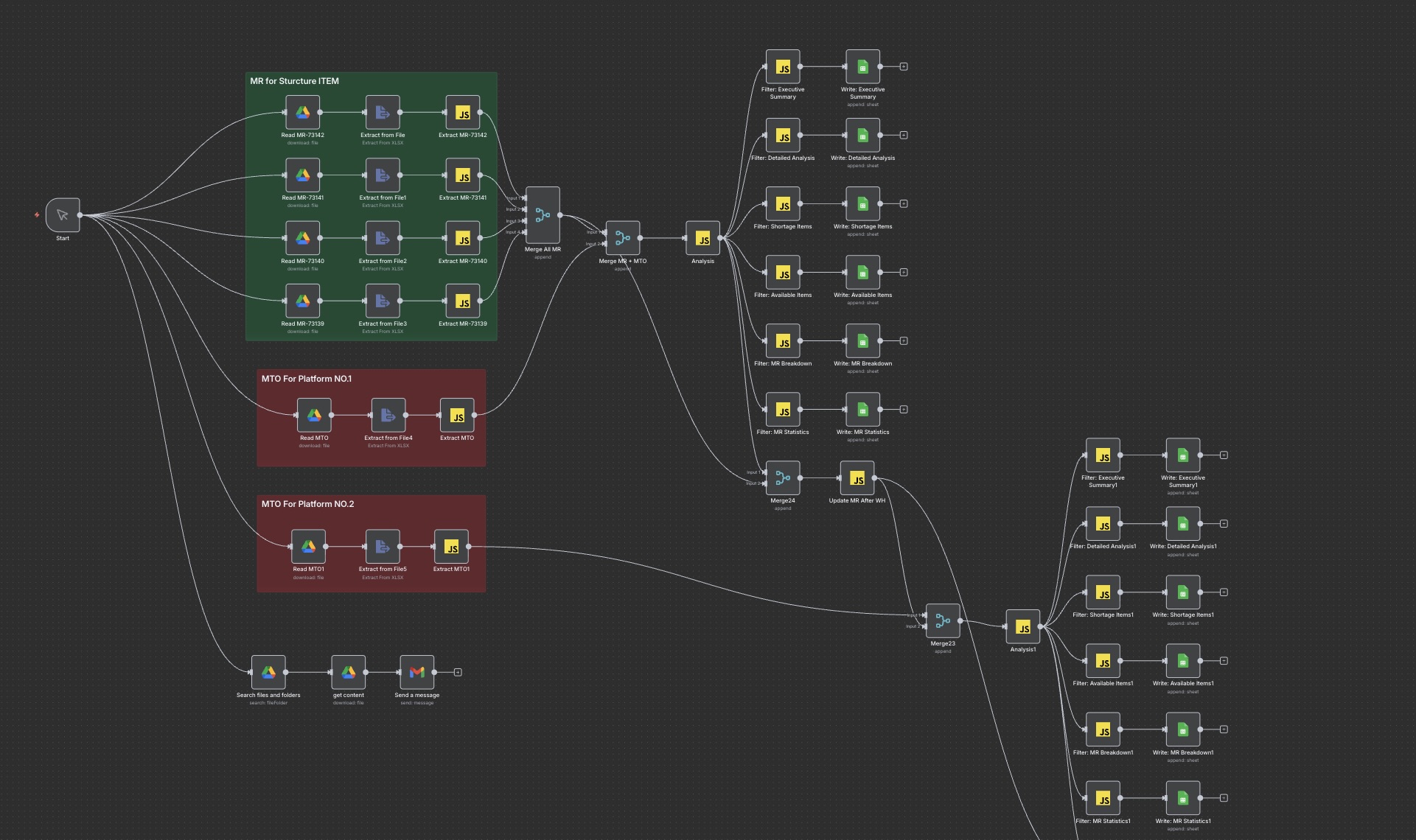Click the Search files and folders node
This screenshot has width=1416, height=840.
tap(268, 672)
